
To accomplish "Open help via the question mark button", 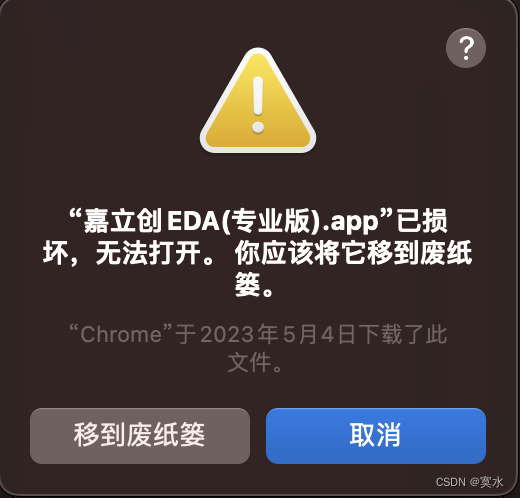I will [466, 48].
